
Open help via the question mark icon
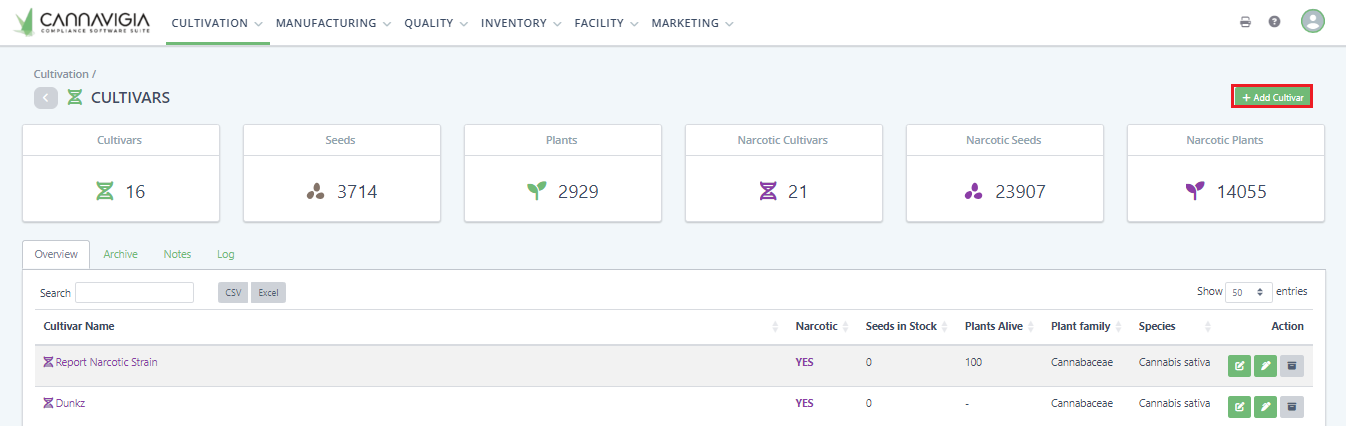point(1274,22)
